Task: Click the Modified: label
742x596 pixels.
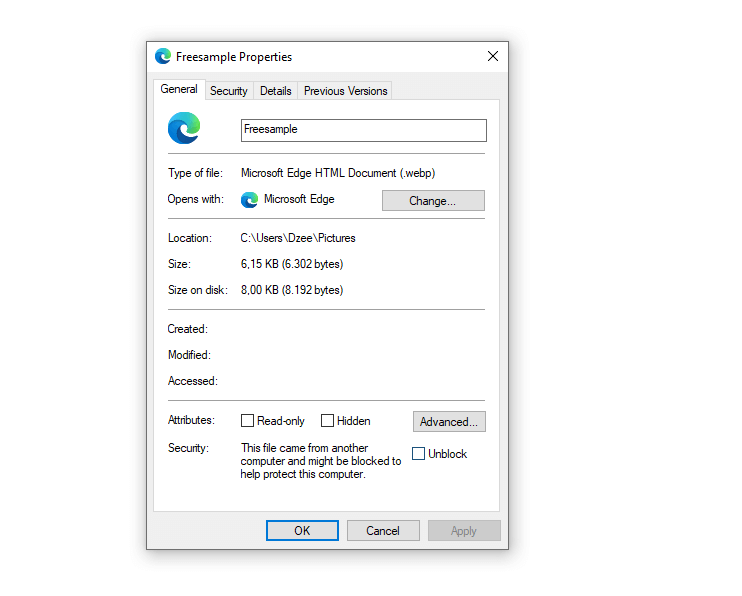Action: [x=189, y=355]
